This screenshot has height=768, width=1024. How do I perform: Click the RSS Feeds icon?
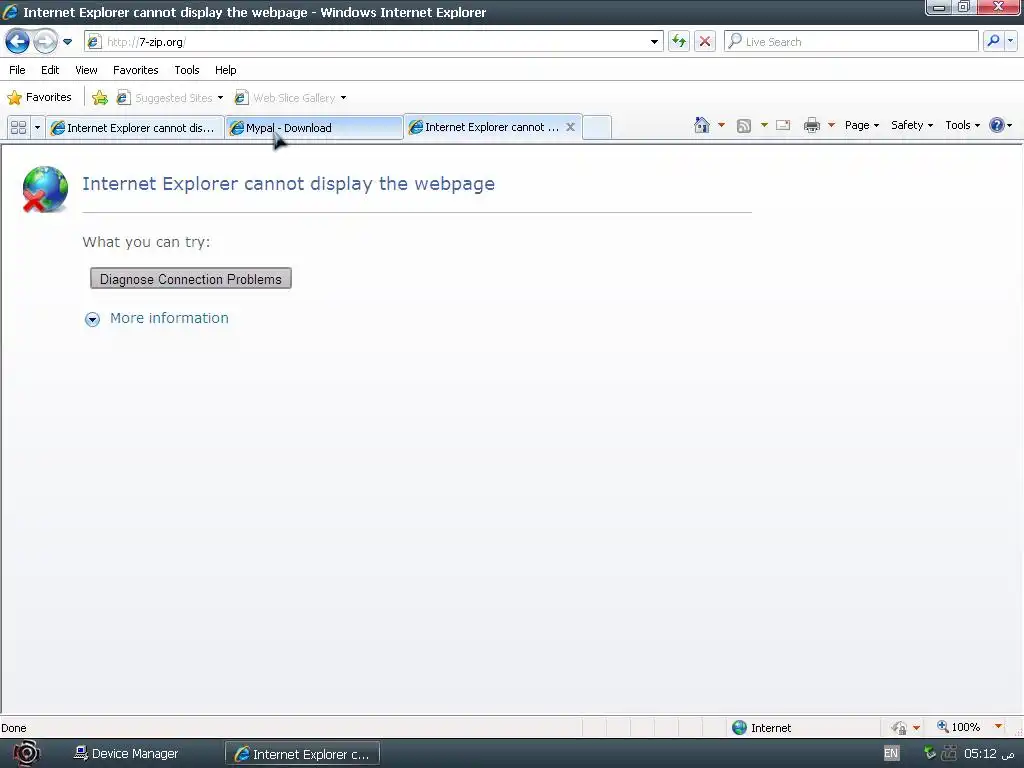point(744,125)
